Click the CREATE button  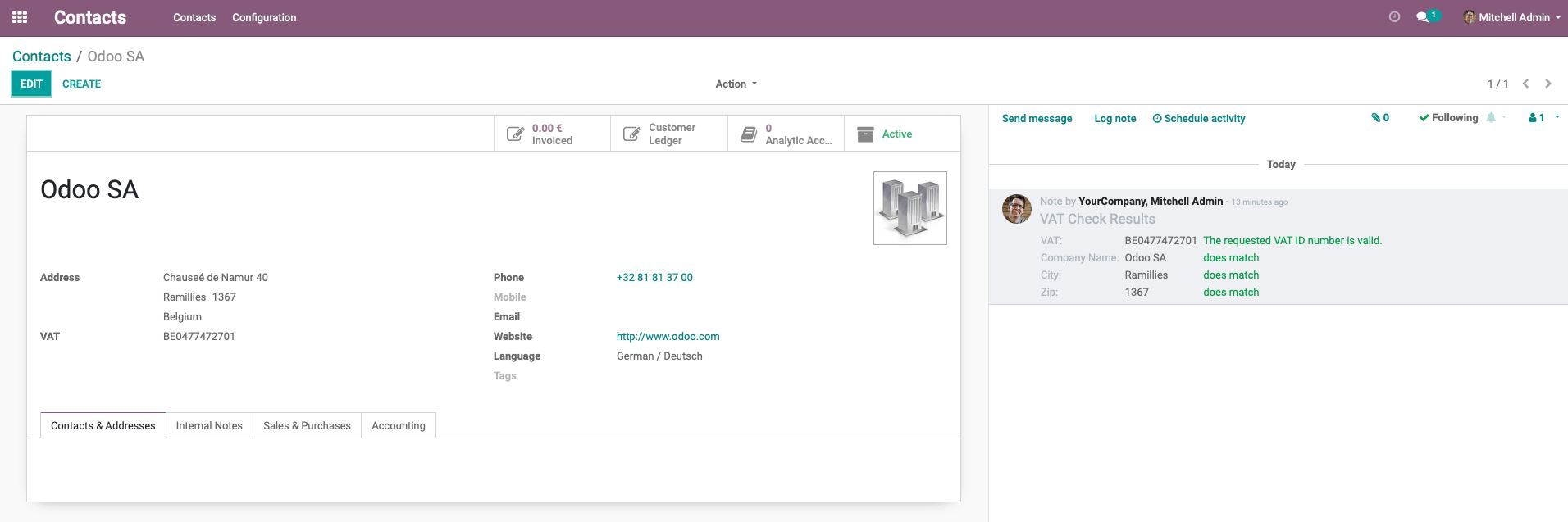tap(81, 84)
